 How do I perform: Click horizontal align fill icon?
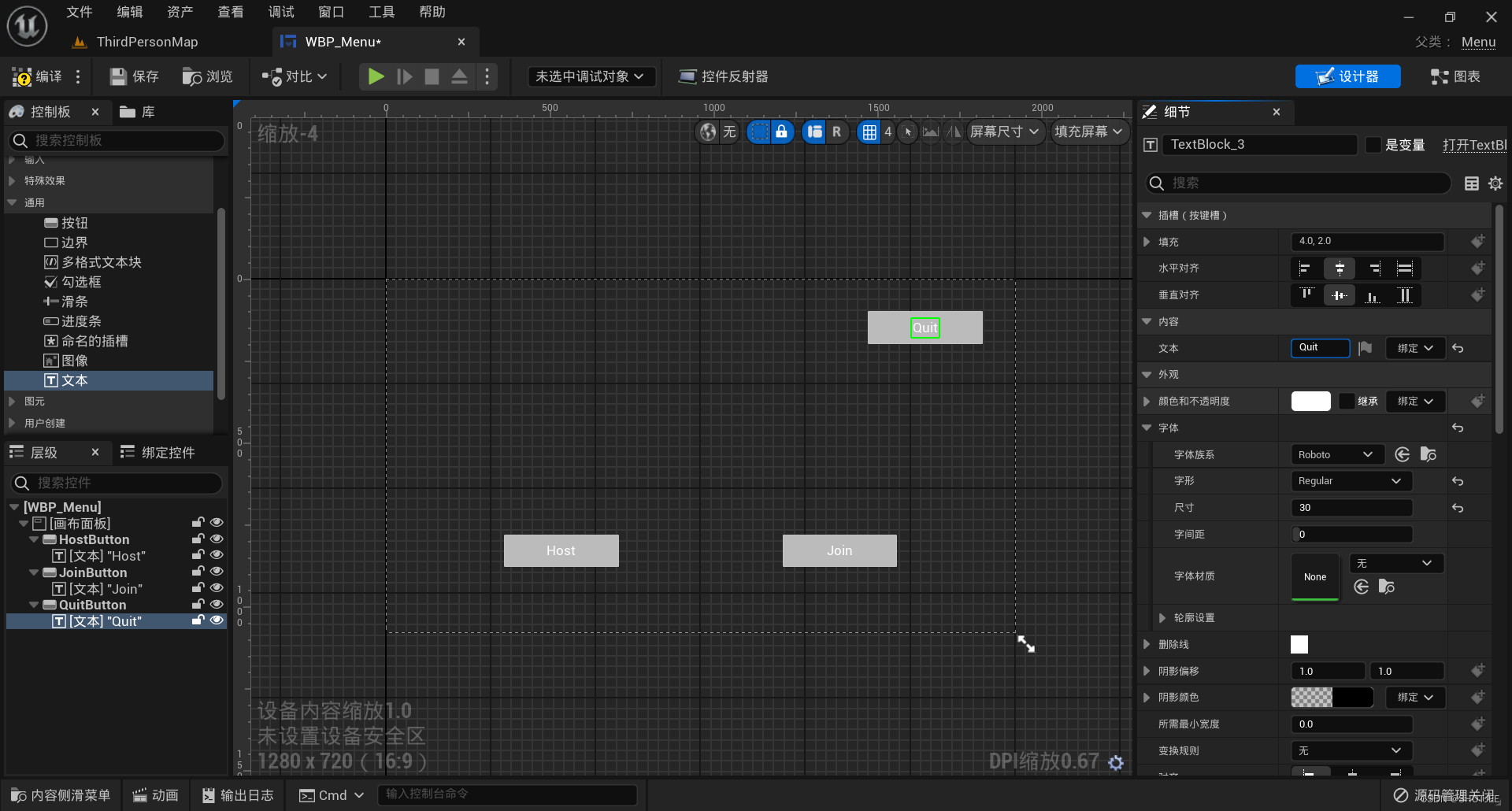click(x=1405, y=268)
